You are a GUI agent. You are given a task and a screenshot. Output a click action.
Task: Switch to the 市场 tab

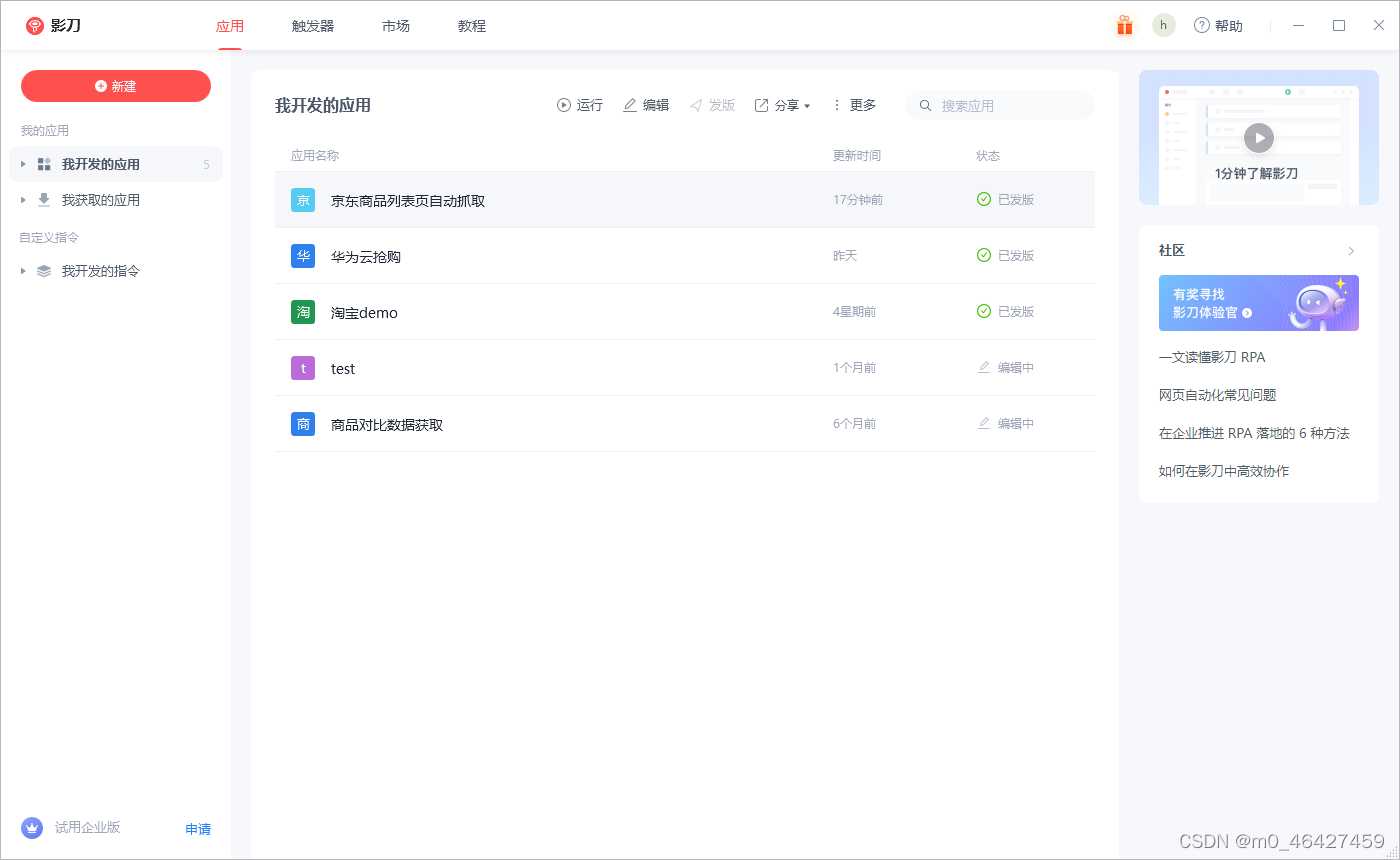point(396,26)
